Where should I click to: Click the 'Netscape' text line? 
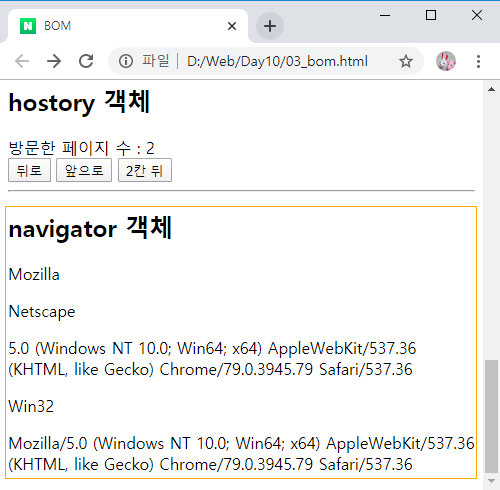42,312
